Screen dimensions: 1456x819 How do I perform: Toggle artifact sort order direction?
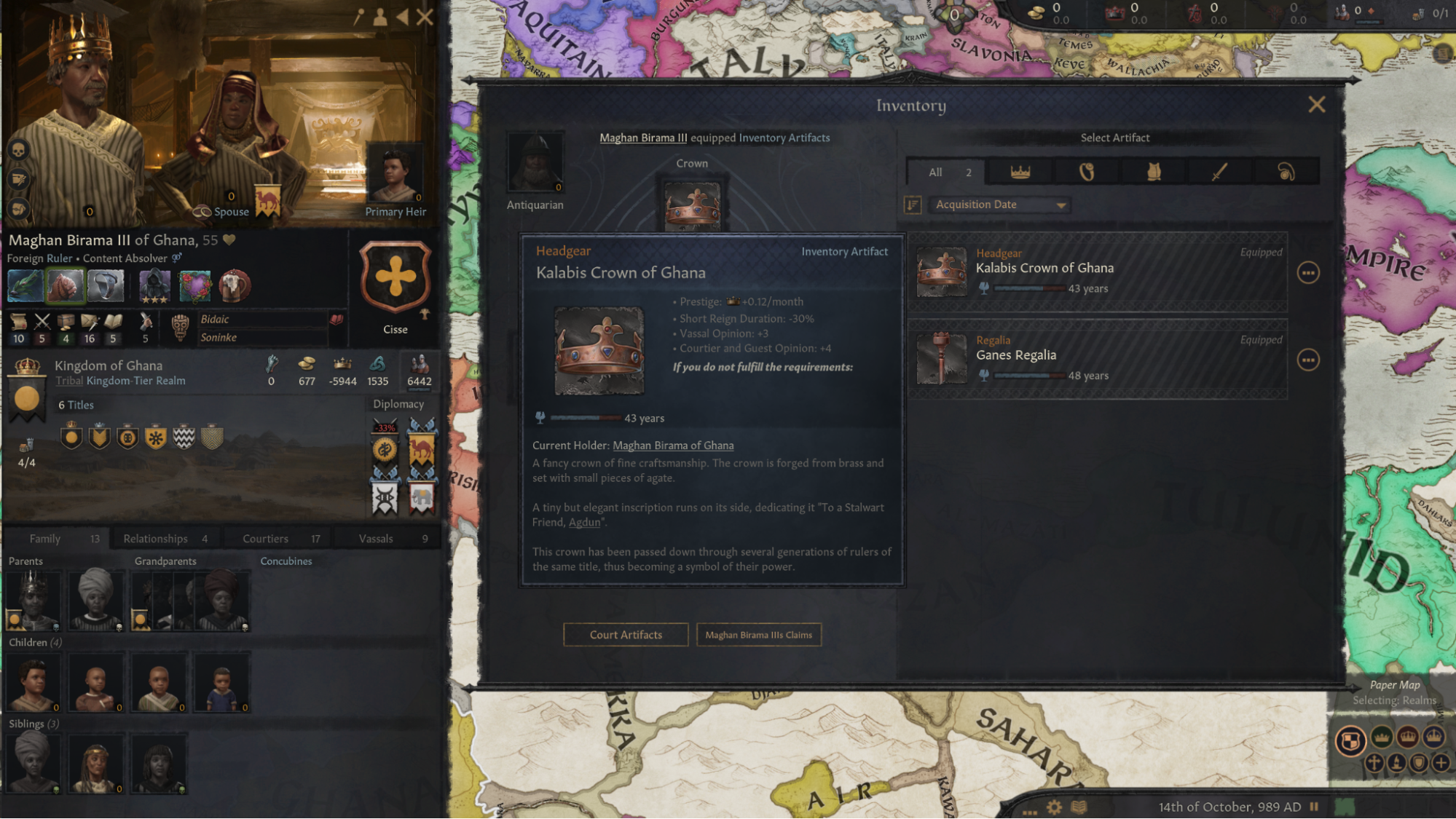(x=913, y=205)
